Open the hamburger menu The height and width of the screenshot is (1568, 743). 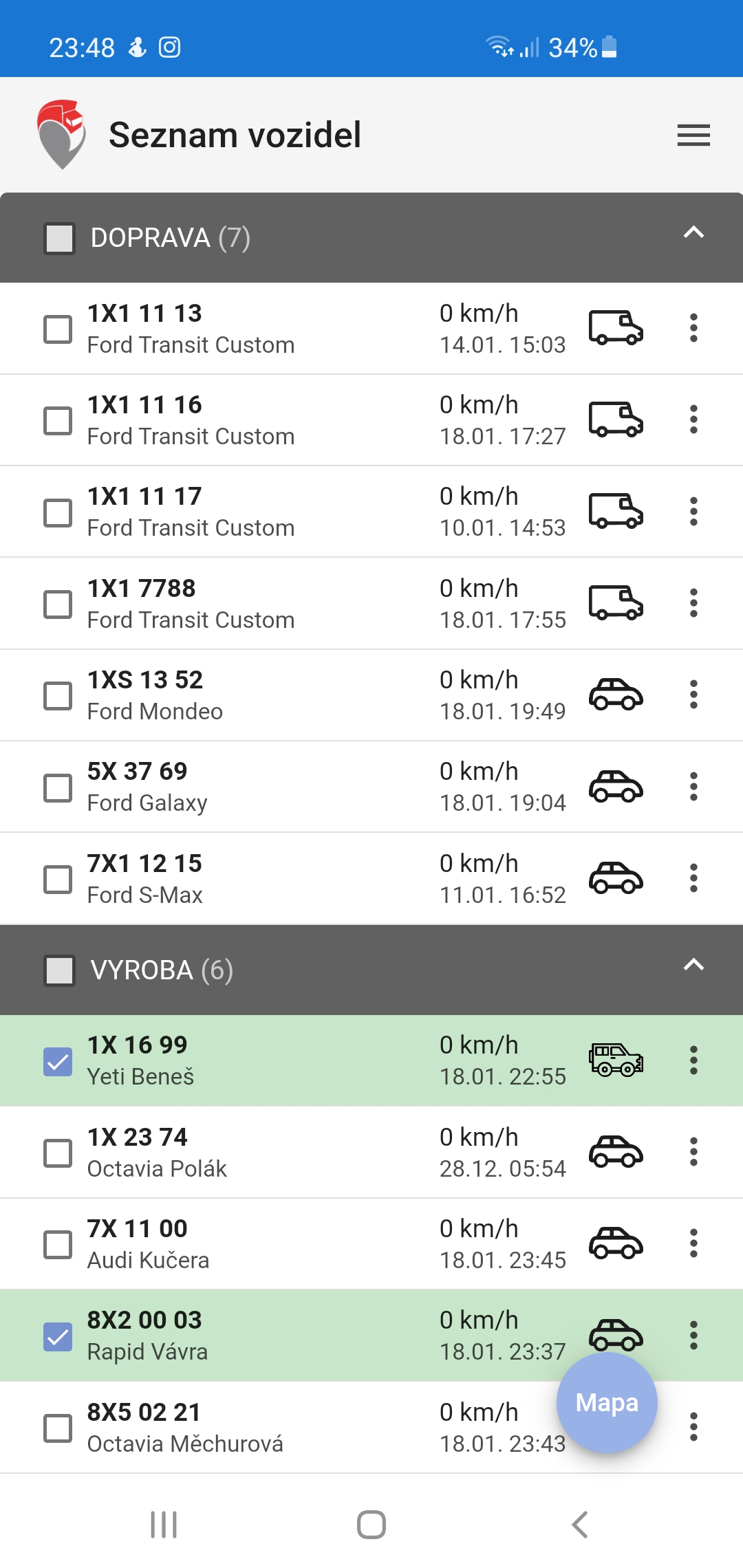[693, 135]
